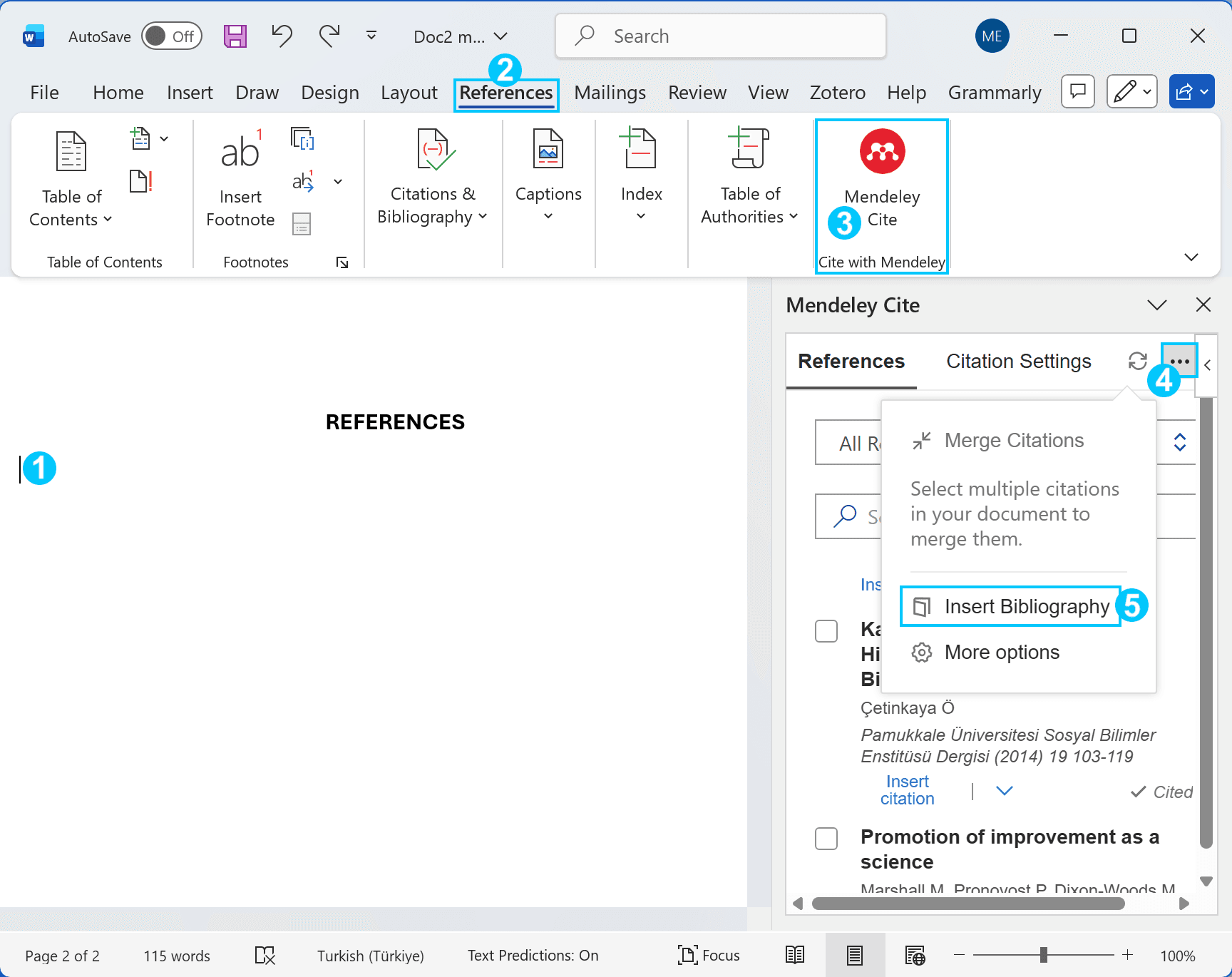Collapse the ribbon with the chevron

[1191, 257]
